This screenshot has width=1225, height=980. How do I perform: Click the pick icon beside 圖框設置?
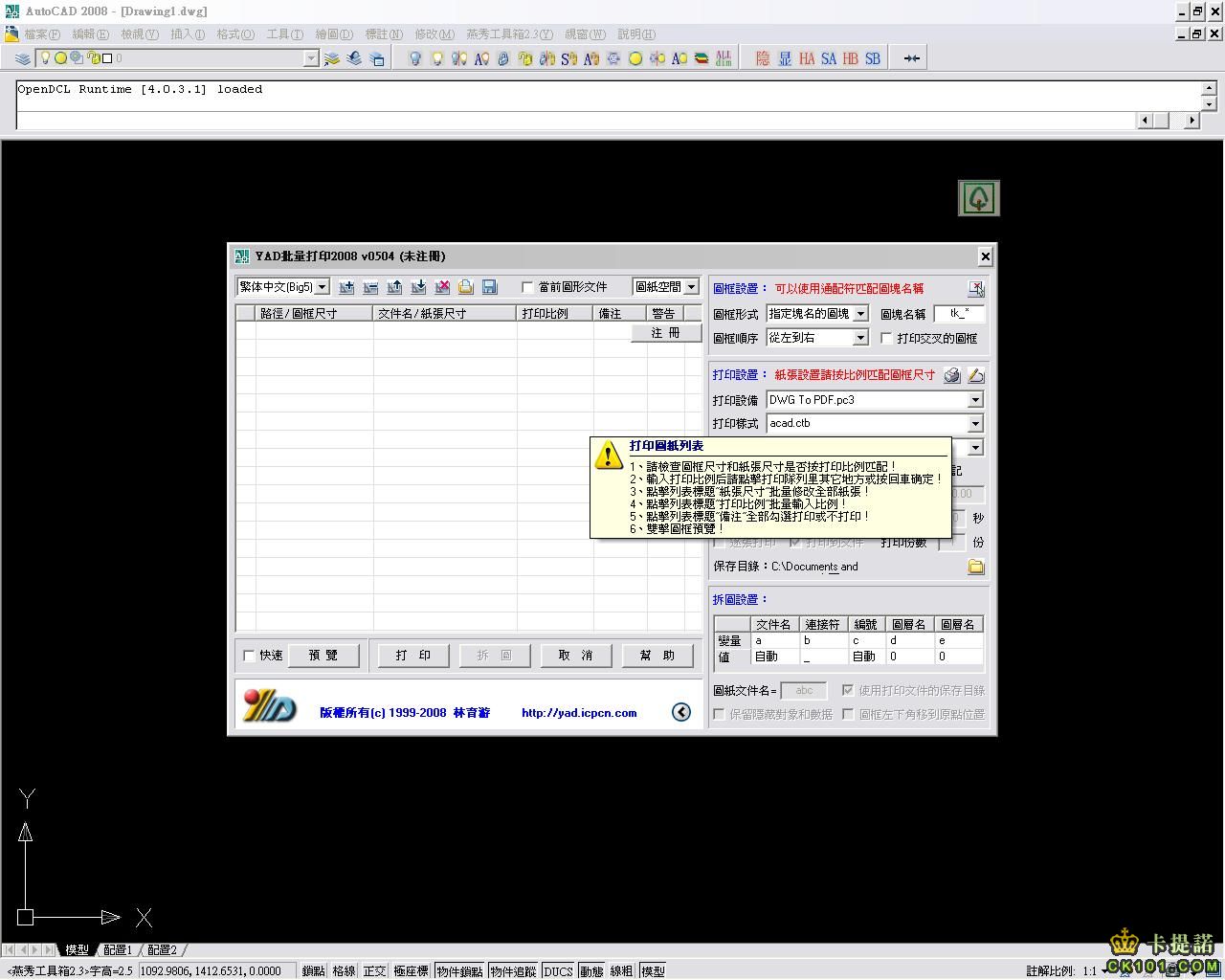(975, 288)
